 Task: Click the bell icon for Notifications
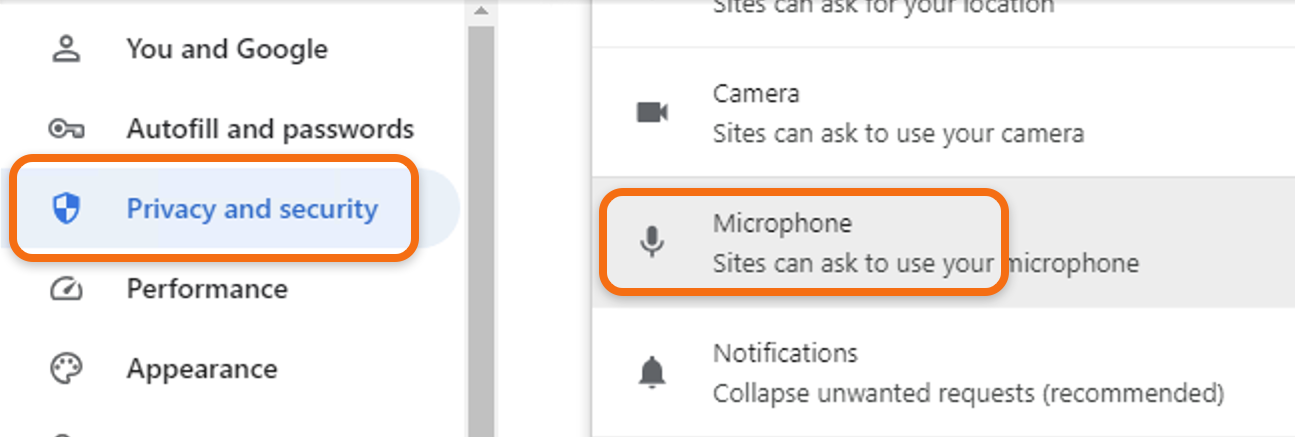(x=652, y=372)
